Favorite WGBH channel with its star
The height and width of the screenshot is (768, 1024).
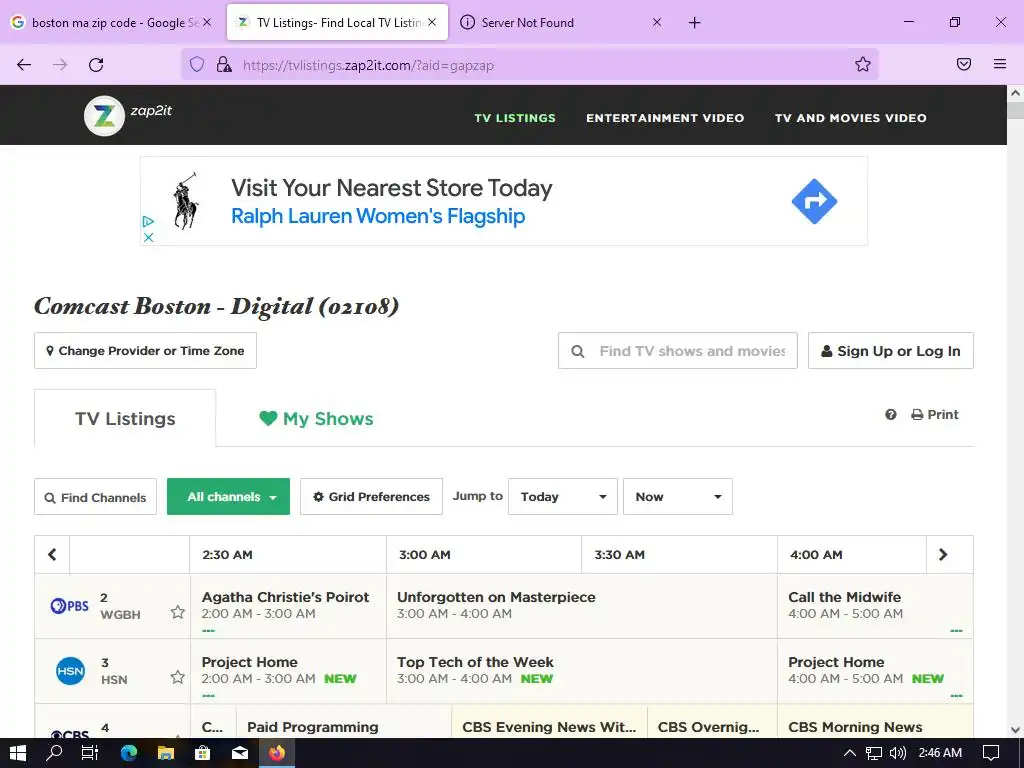[178, 612]
